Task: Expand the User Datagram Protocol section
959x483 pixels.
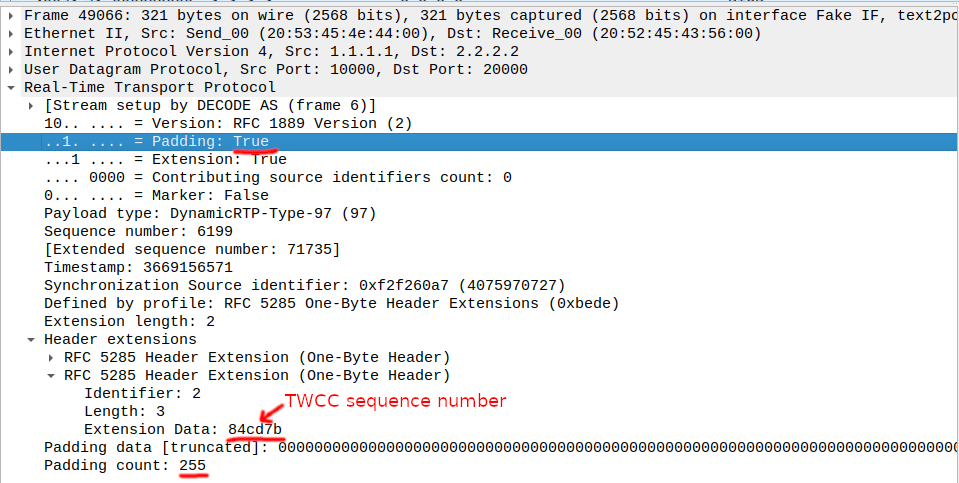Action: point(12,70)
